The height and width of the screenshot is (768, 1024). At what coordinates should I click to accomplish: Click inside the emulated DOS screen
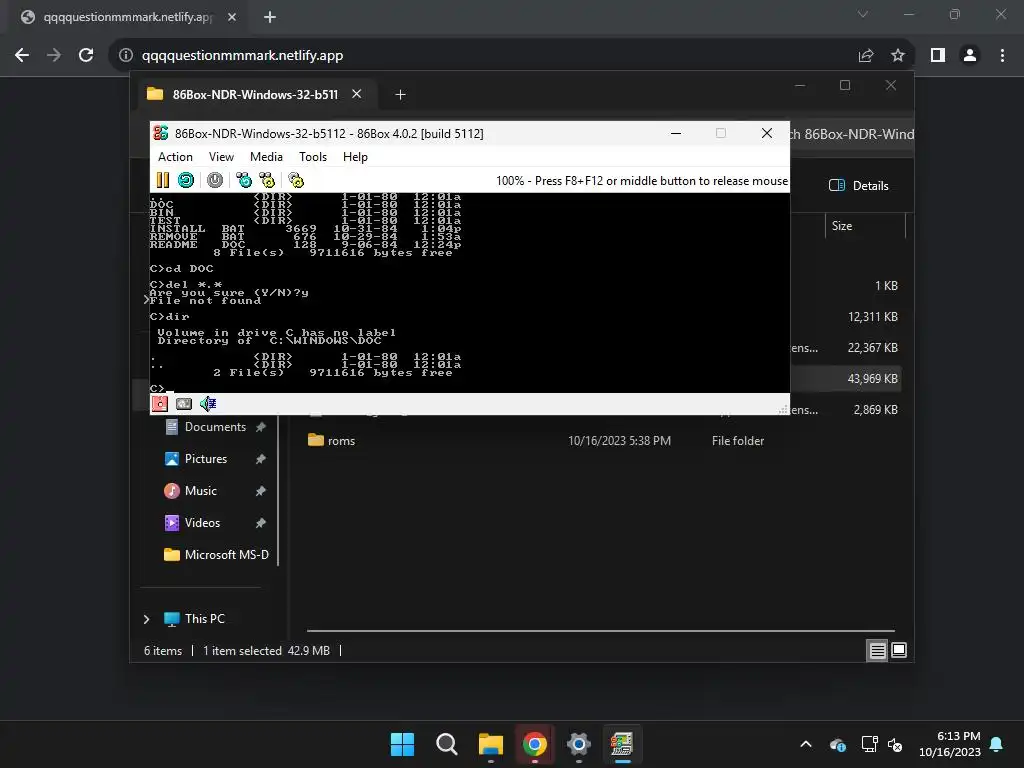pos(470,293)
